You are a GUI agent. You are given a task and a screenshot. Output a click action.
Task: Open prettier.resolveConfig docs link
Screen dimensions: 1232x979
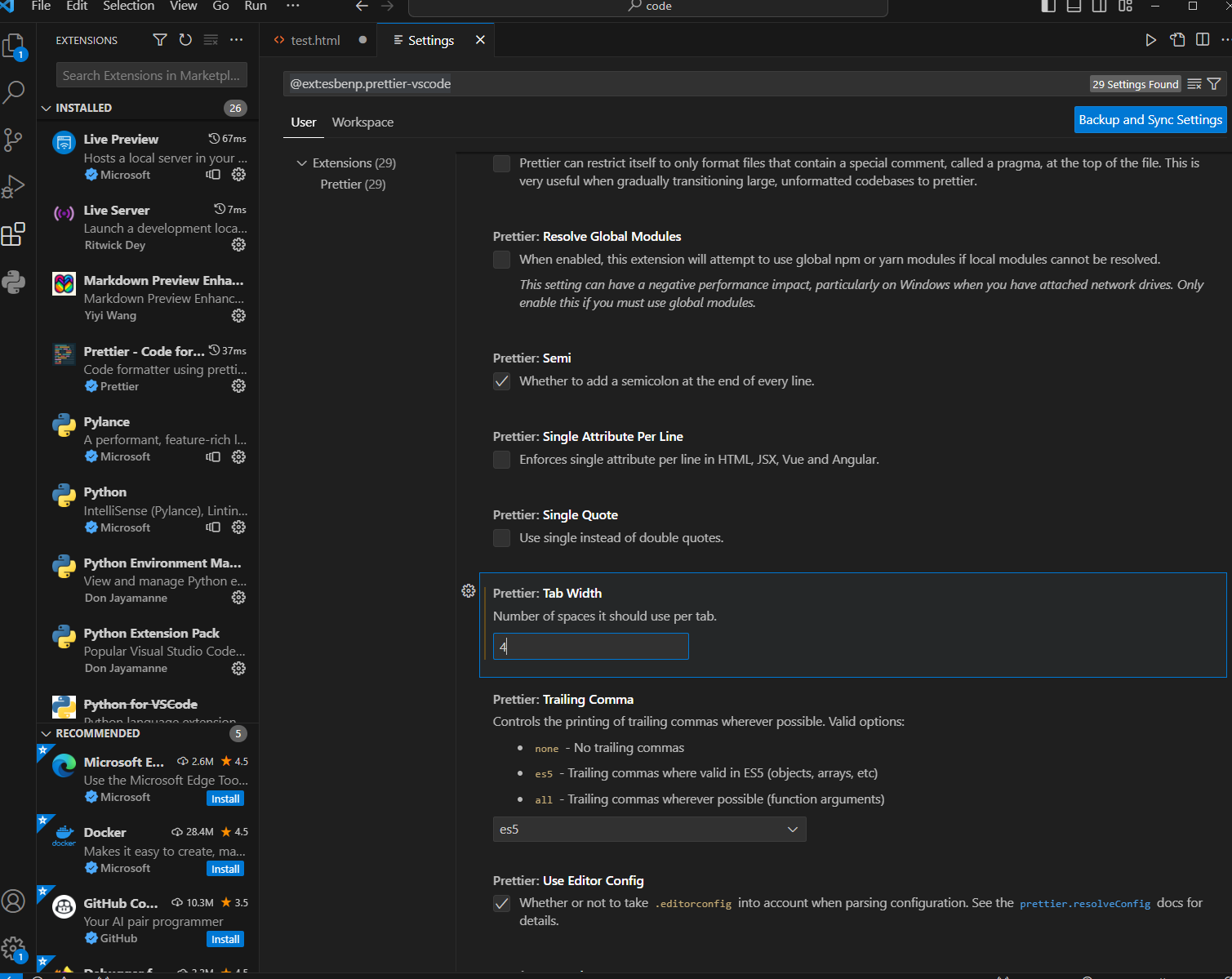[x=1085, y=903]
